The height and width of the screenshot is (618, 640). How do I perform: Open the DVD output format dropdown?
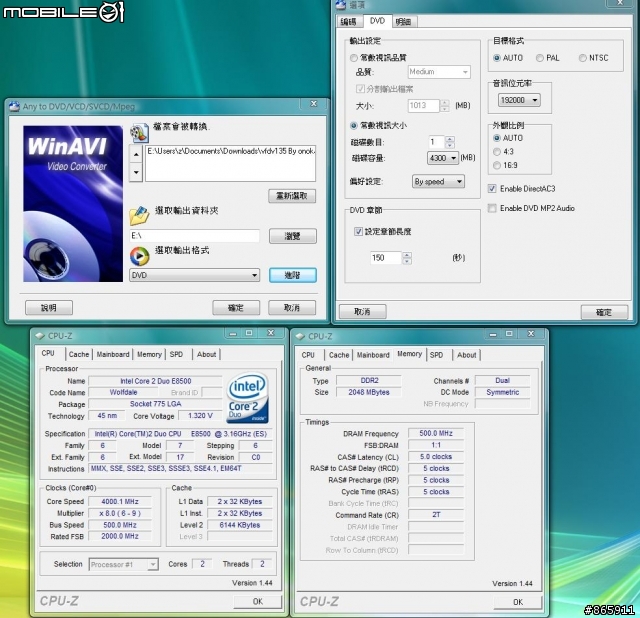pos(195,275)
